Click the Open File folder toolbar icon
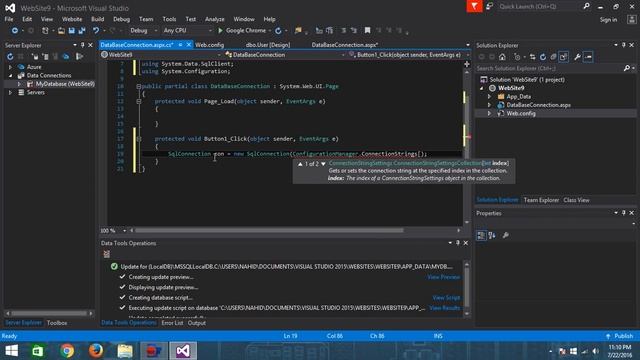 (x=61, y=31)
